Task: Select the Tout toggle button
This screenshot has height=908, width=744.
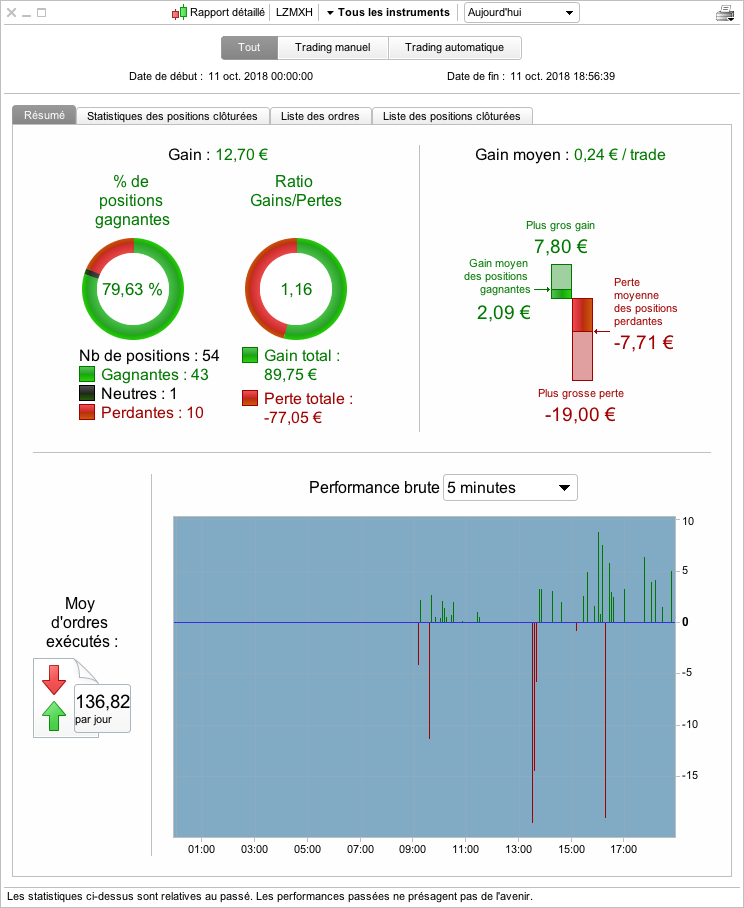Action: click(x=250, y=47)
